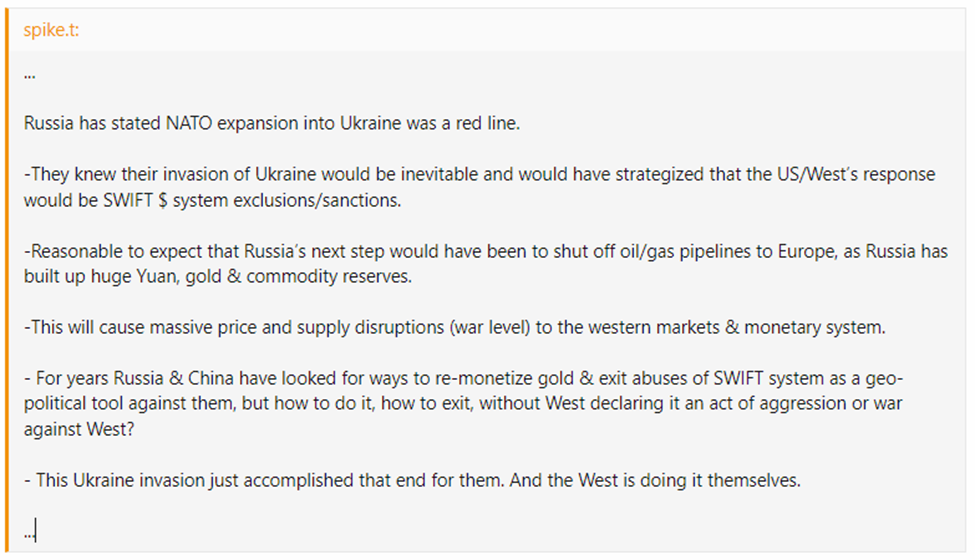Click the orange vertical bar on the left edge

9,280
